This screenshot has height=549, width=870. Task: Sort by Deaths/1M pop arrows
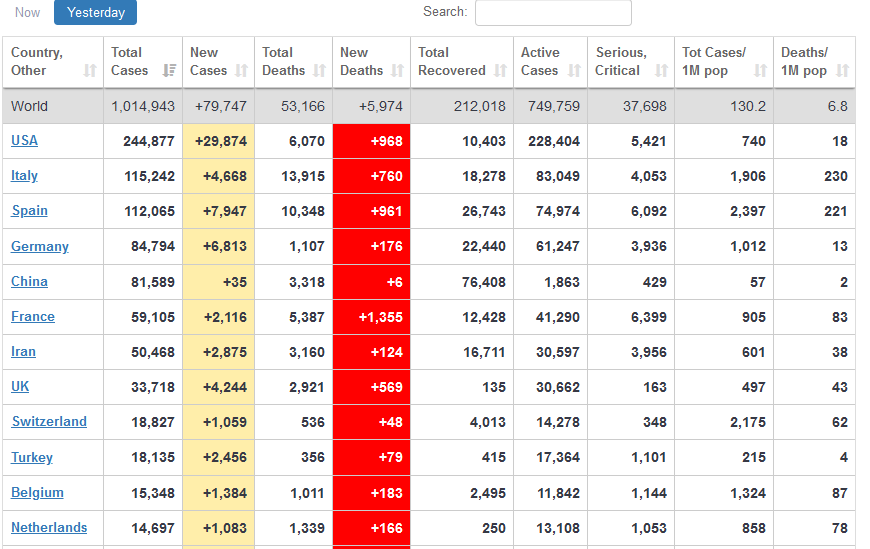coord(842,71)
